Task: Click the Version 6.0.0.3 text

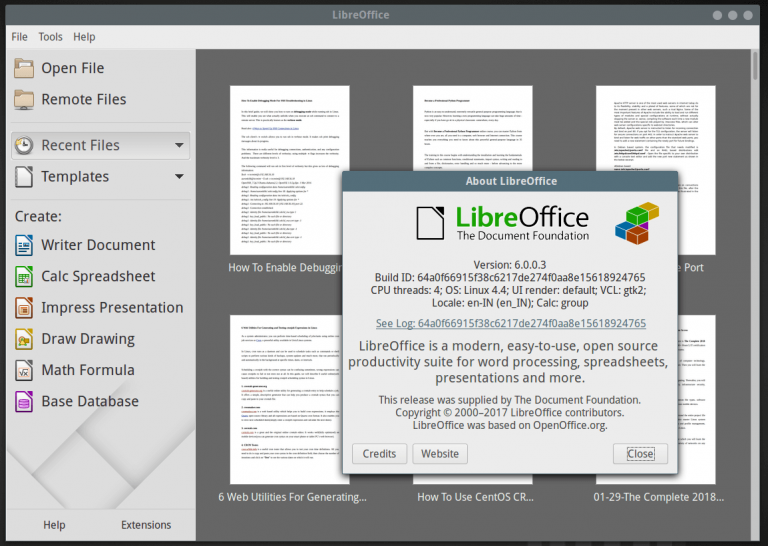Action: [510, 265]
